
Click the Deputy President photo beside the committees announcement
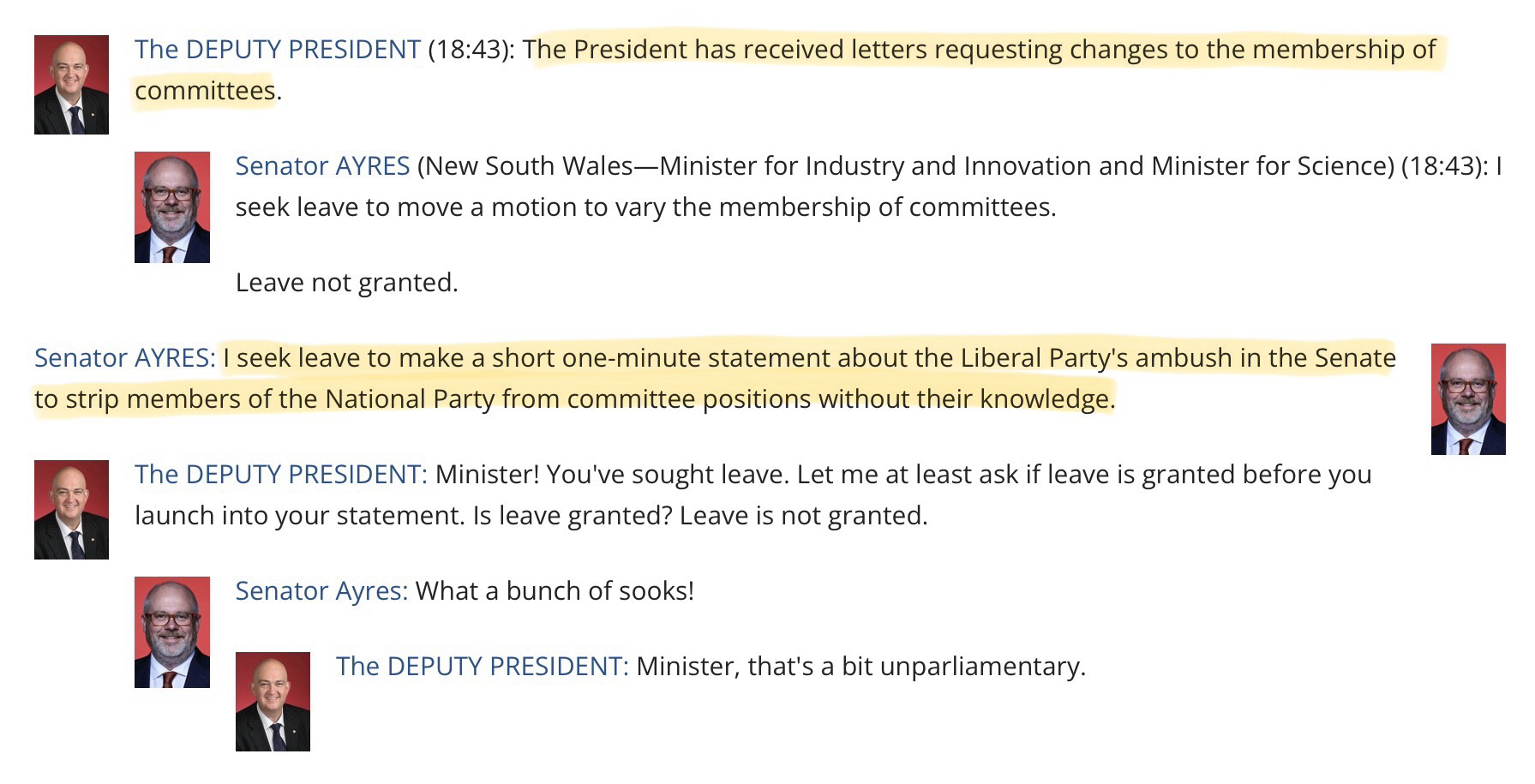pyautogui.click(x=71, y=85)
